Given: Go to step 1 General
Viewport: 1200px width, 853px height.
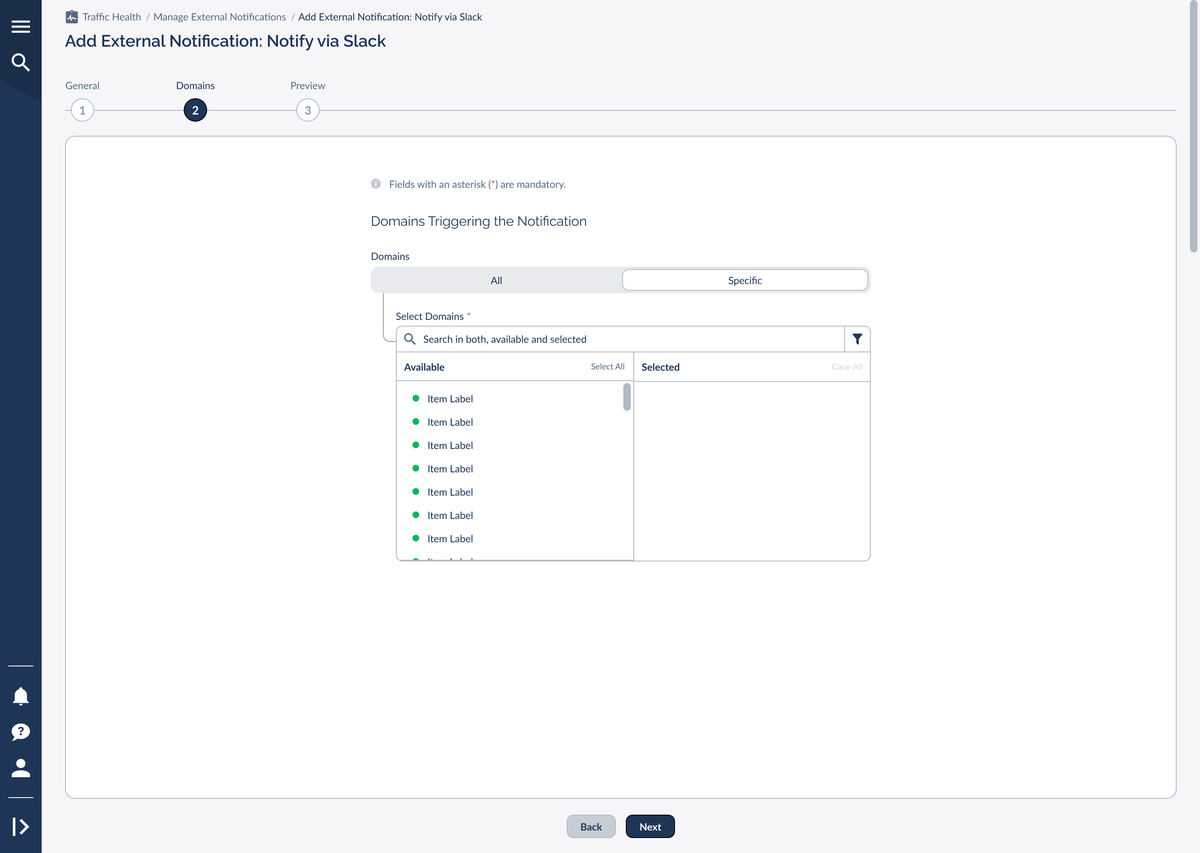Looking at the screenshot, I should coord(82,110).
